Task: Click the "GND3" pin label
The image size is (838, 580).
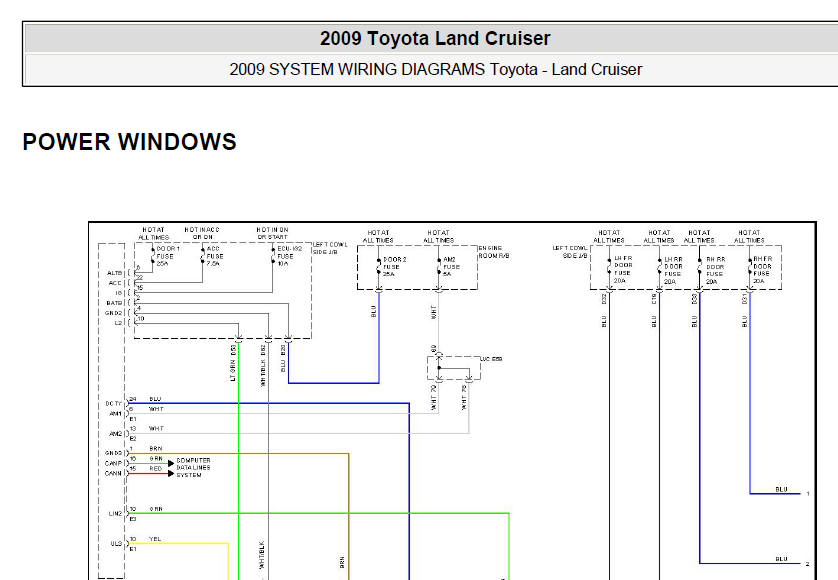Action: coord(114,453)
